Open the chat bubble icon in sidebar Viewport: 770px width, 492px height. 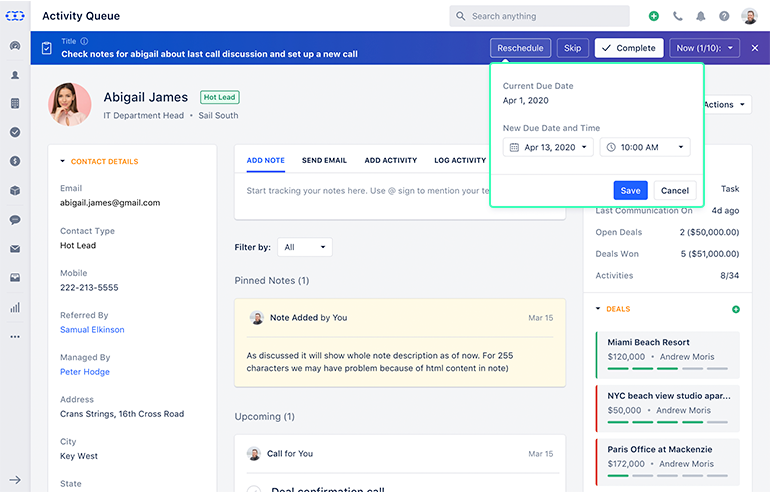[15, 219]
